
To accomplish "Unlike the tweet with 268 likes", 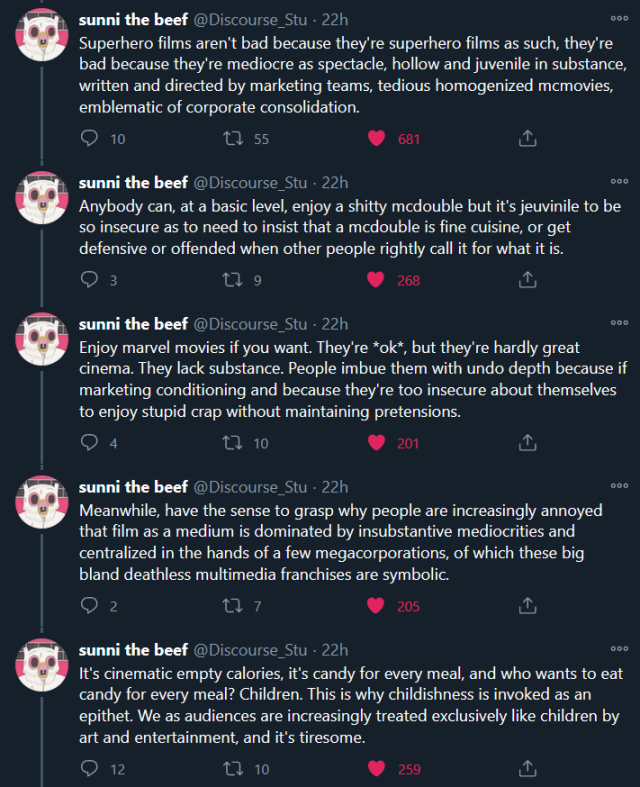I will 376,280.
